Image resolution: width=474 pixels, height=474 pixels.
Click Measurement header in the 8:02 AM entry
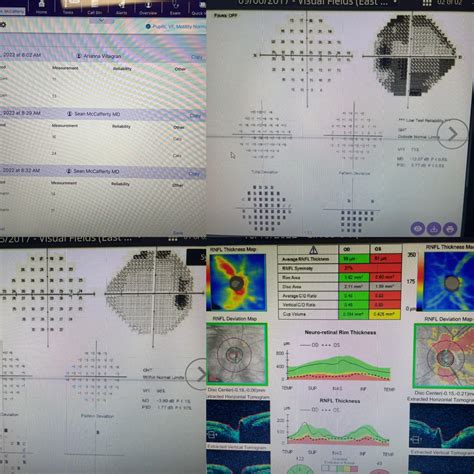coord(65,68)
